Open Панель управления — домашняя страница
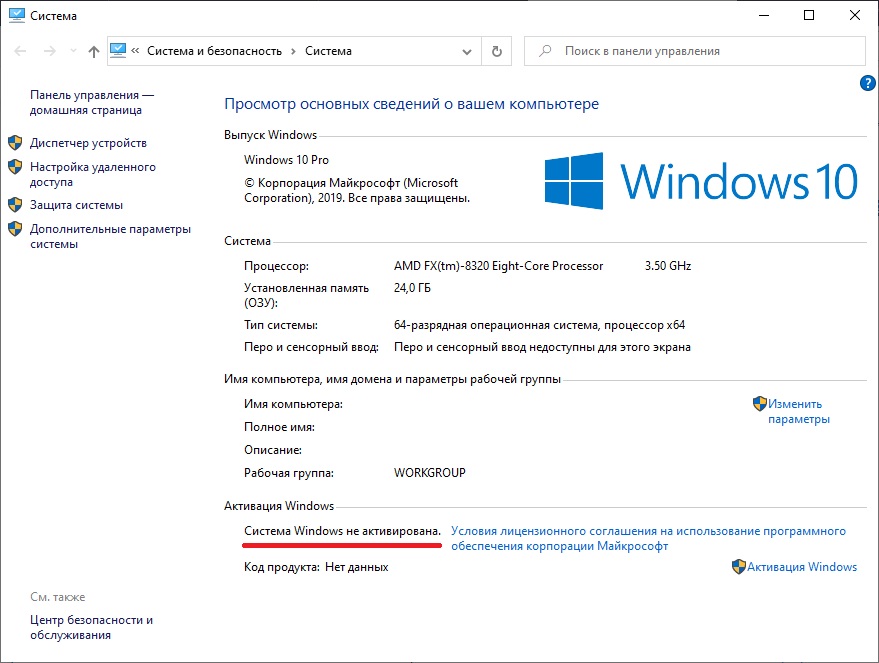Image resolution: width=879 pixels, height=663 pixels. click(x=91, y=103)
